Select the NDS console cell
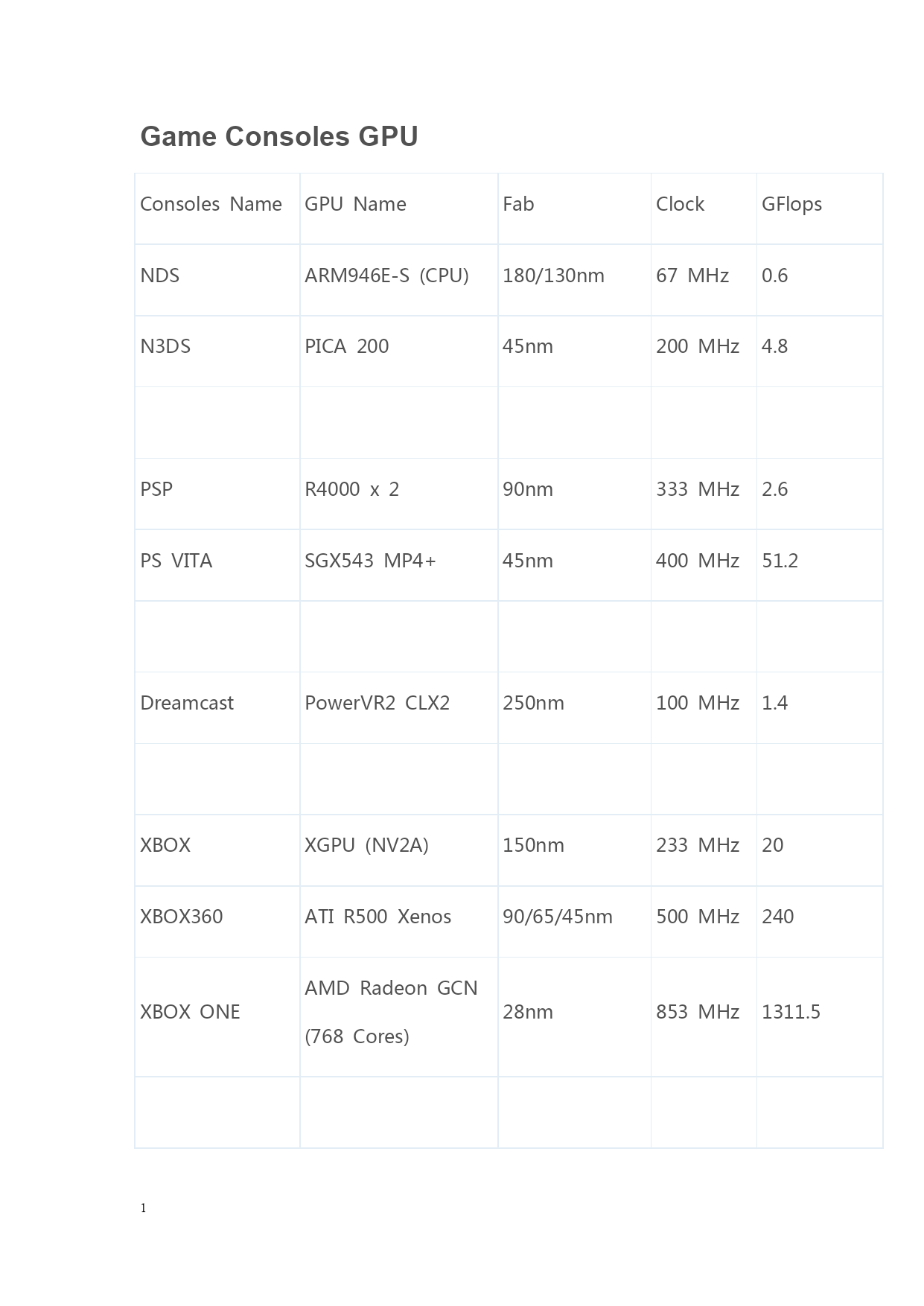This screenshot has width=924, height=1306. 217,280
